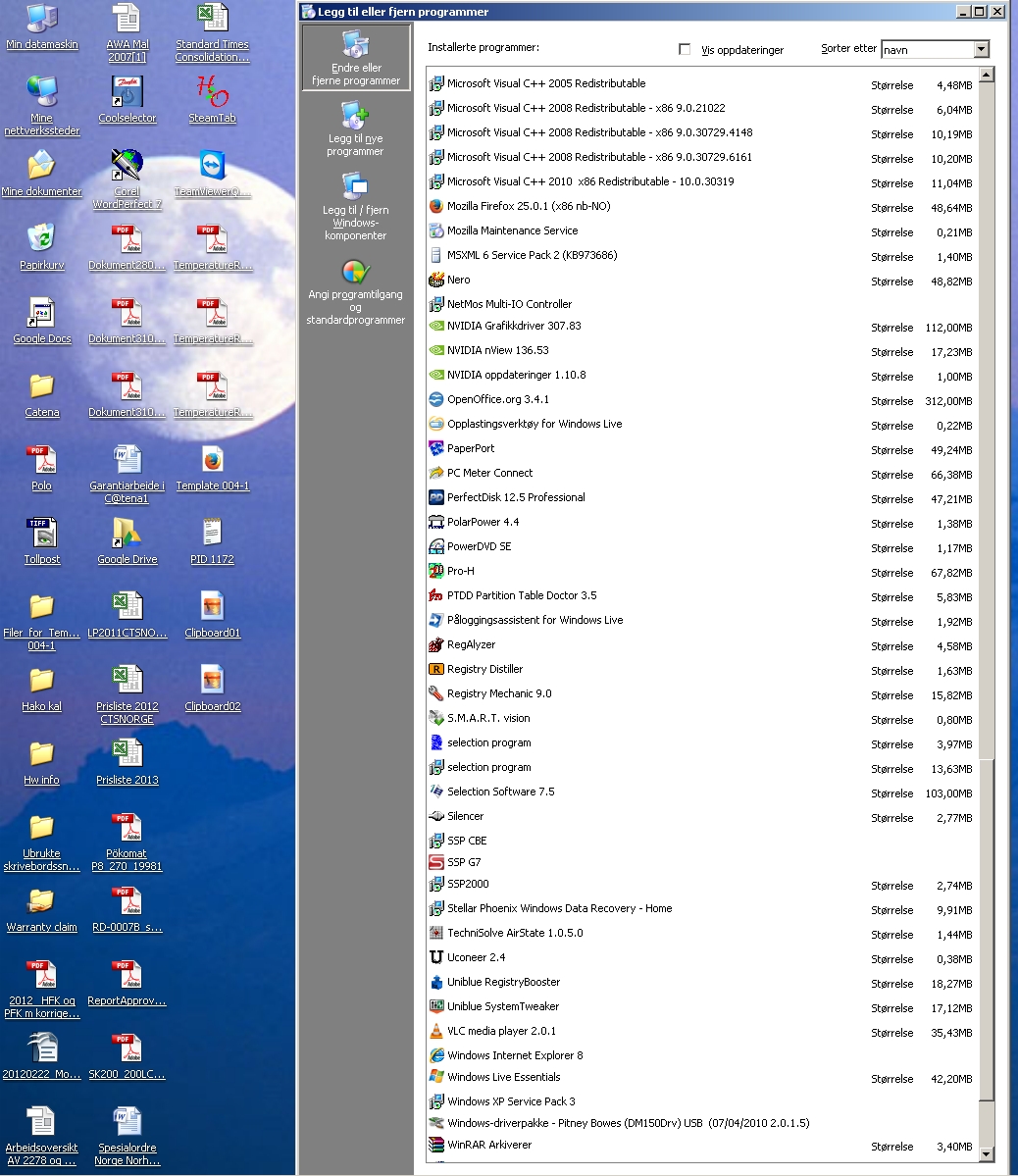This screenshot has width=1018, height=1176.
Task: Click 'Hw info' folder icon
Action: 42,761
